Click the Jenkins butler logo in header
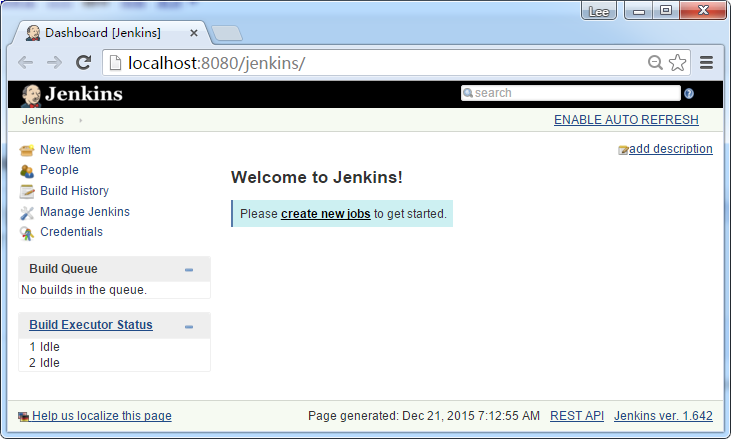731x439 pixels. (31, 95)
